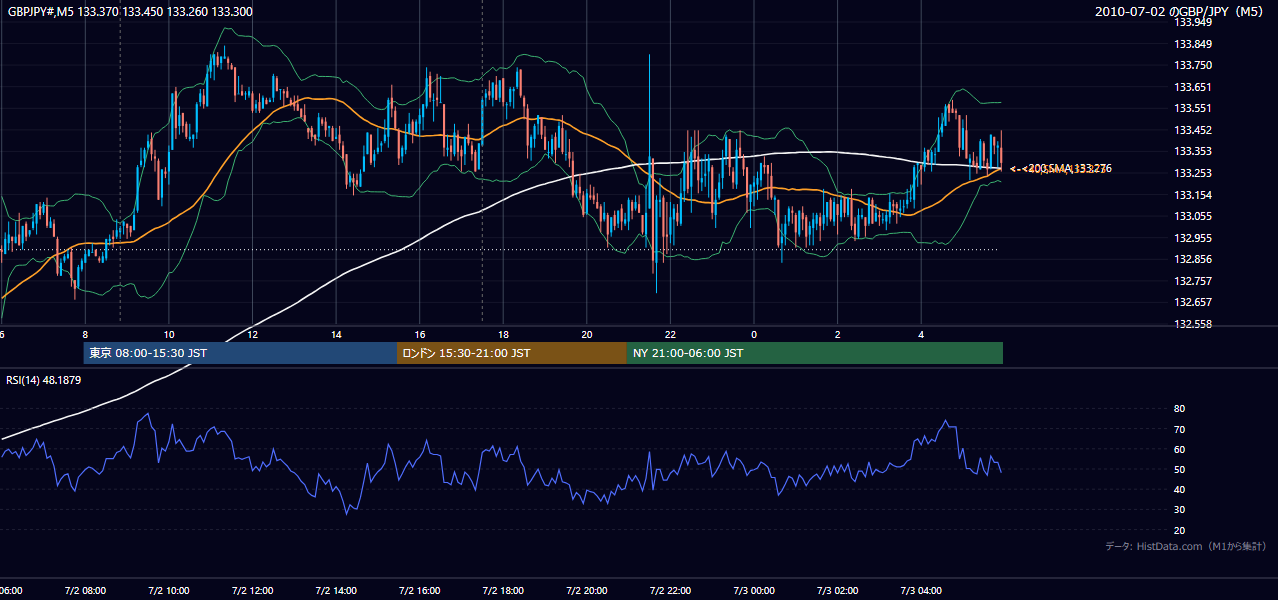Click the RSI scale value 20
This screenshot has width=1278, height=600.
pos(1180,530)
